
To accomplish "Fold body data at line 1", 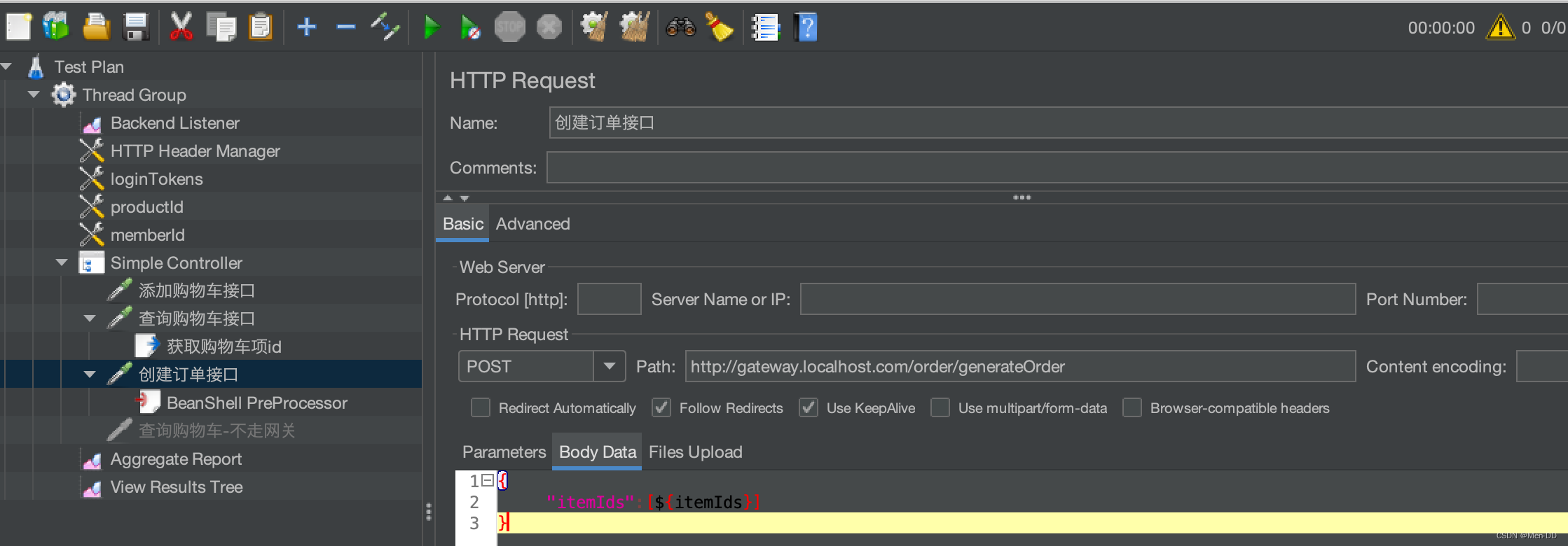I will point(488,480).
